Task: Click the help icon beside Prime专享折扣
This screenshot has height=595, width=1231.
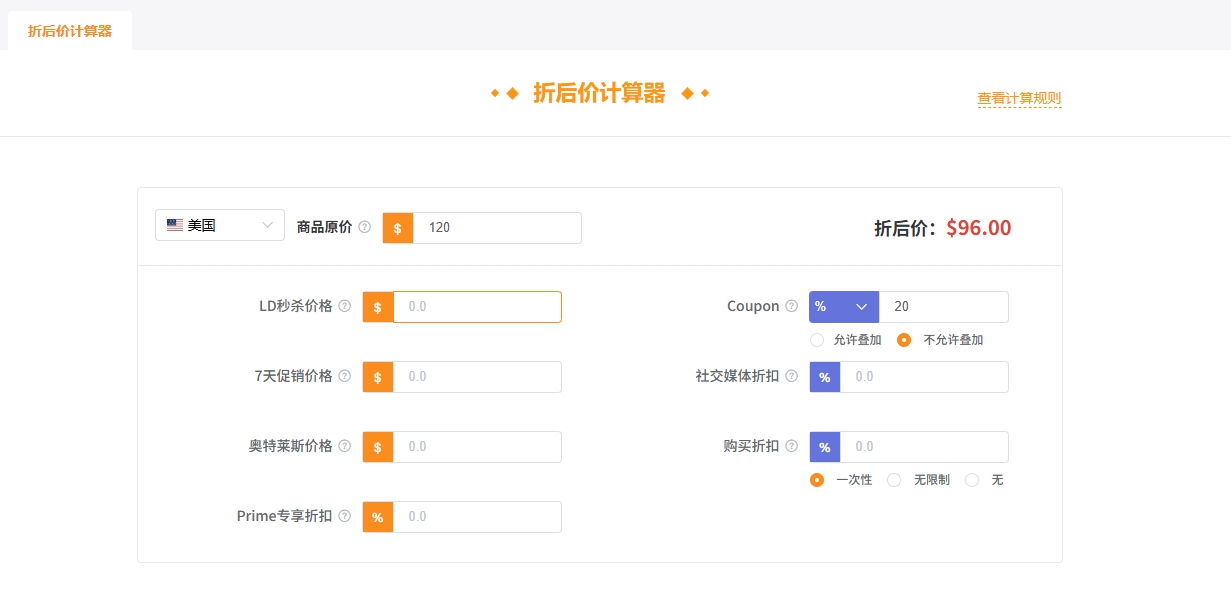Action: pyautogui.click(x=345, y=516)
